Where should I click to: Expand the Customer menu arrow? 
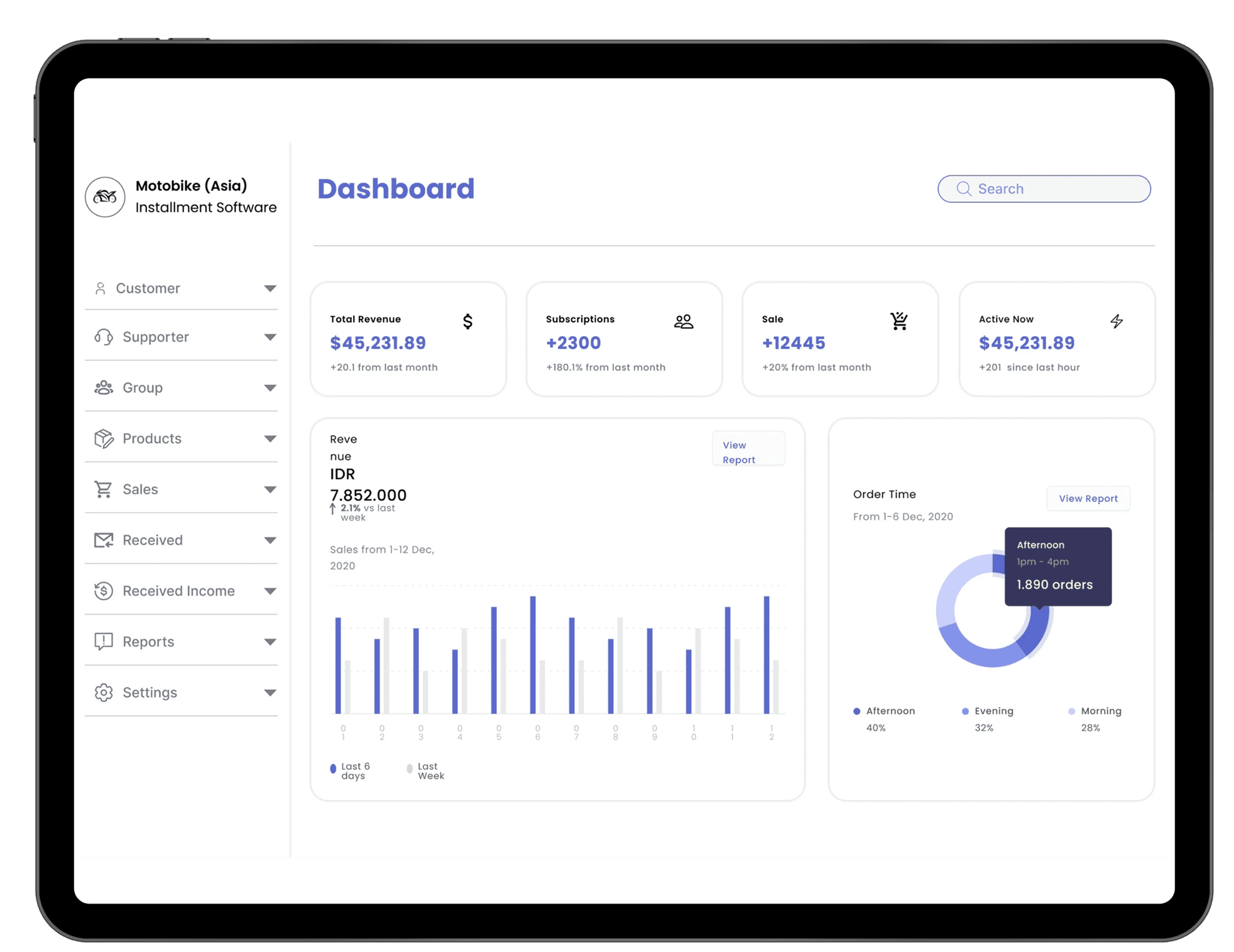[x=270, y=288]
